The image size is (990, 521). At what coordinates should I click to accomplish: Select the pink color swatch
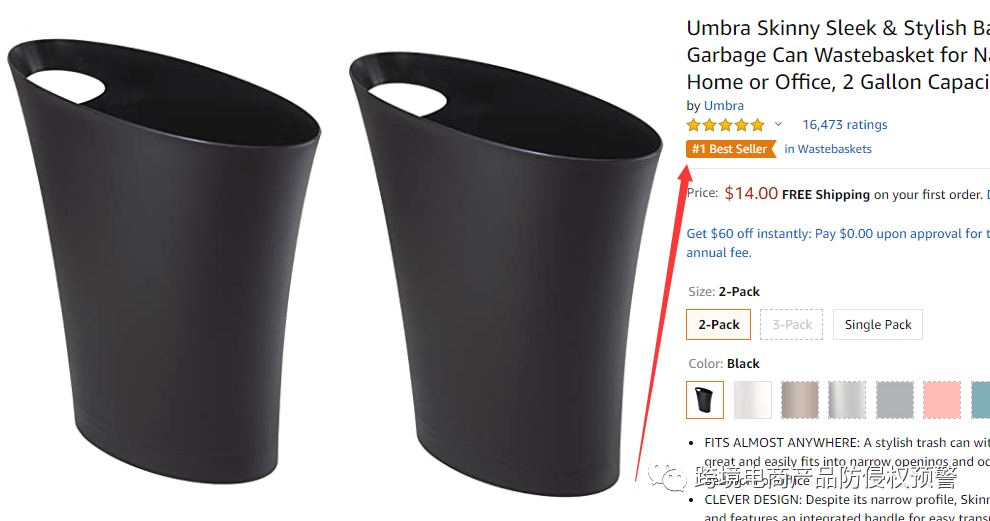(941, 400)
